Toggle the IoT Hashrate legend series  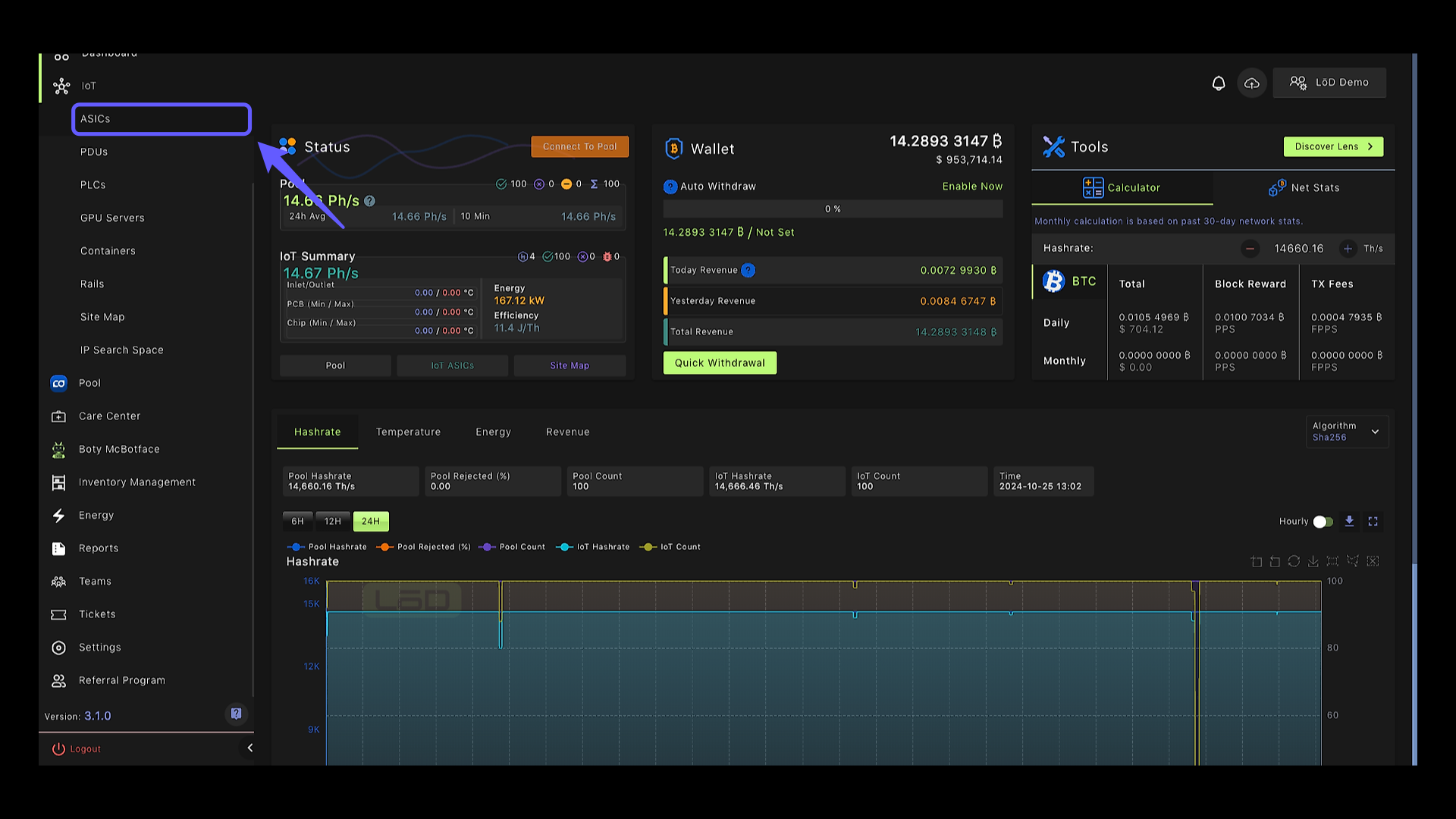click(x=593, y=547)
